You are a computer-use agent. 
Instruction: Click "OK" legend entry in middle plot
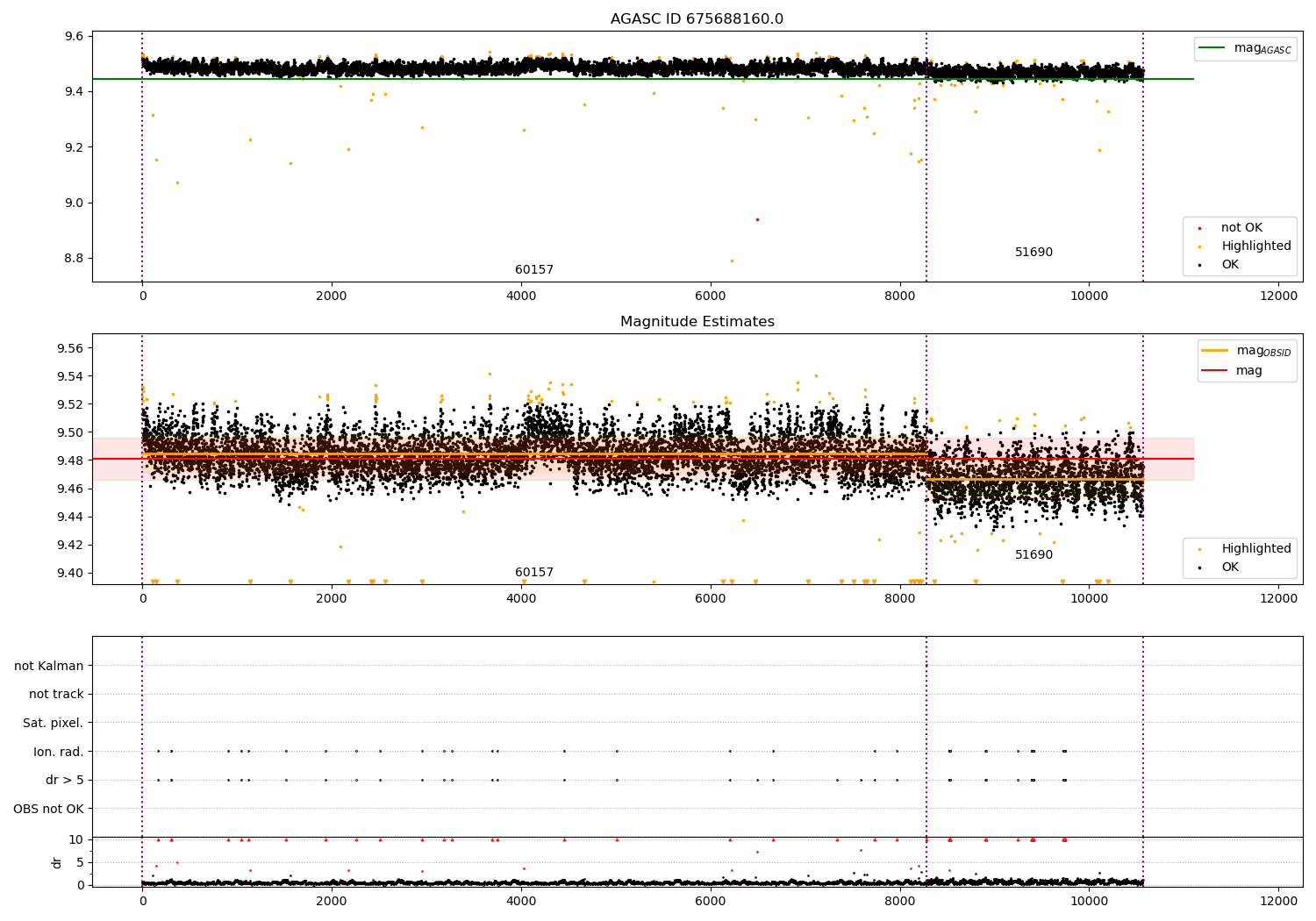coord(1230,568)
